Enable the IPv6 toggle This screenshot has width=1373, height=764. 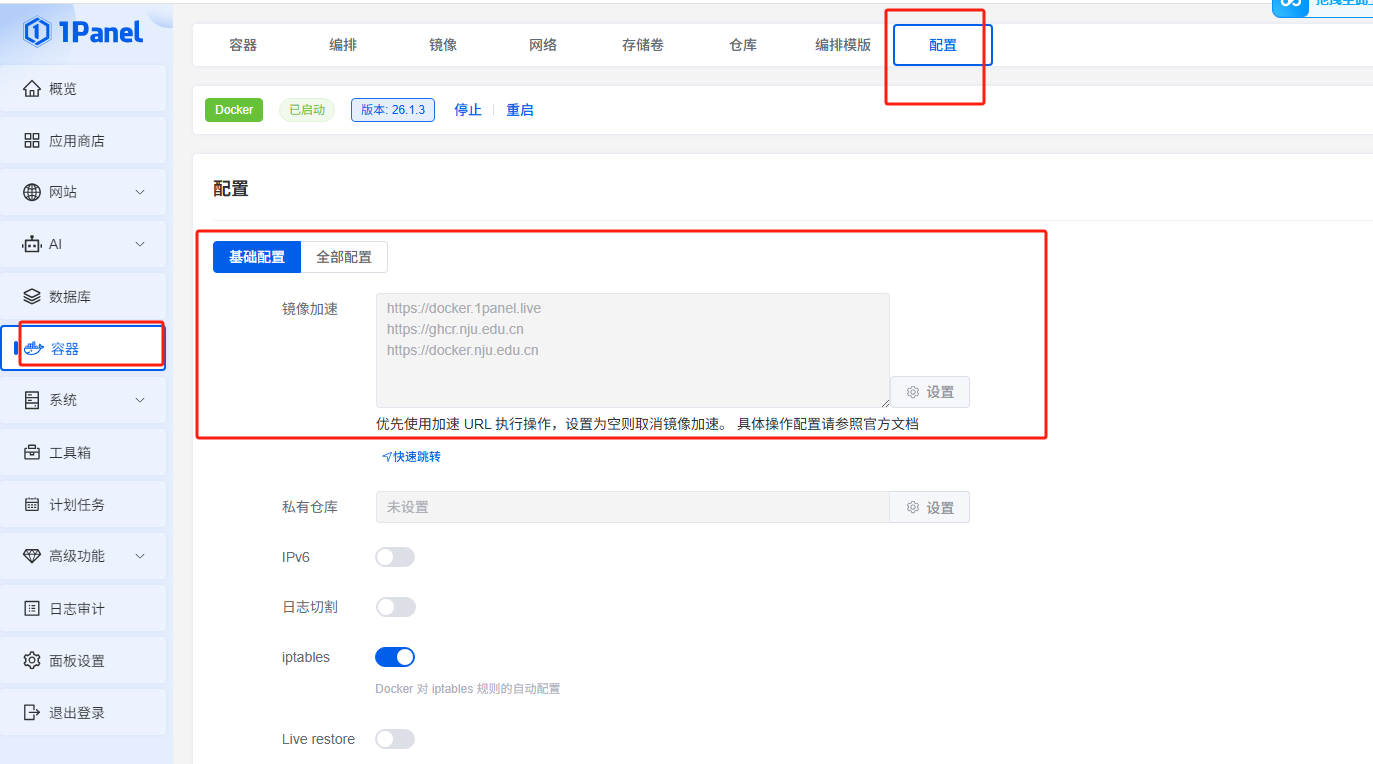pos(394,557)
